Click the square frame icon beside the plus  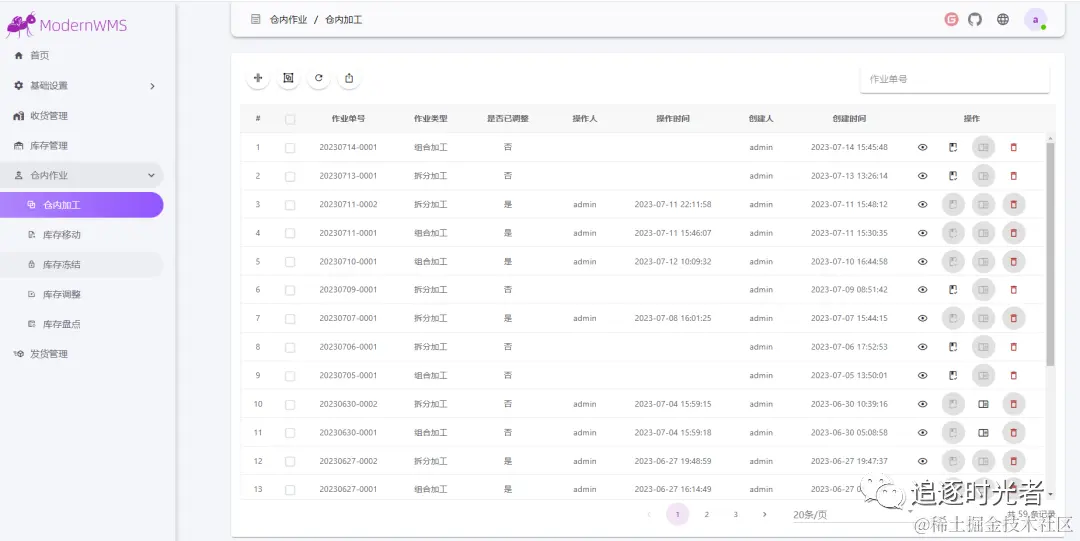tap(289, 78)
